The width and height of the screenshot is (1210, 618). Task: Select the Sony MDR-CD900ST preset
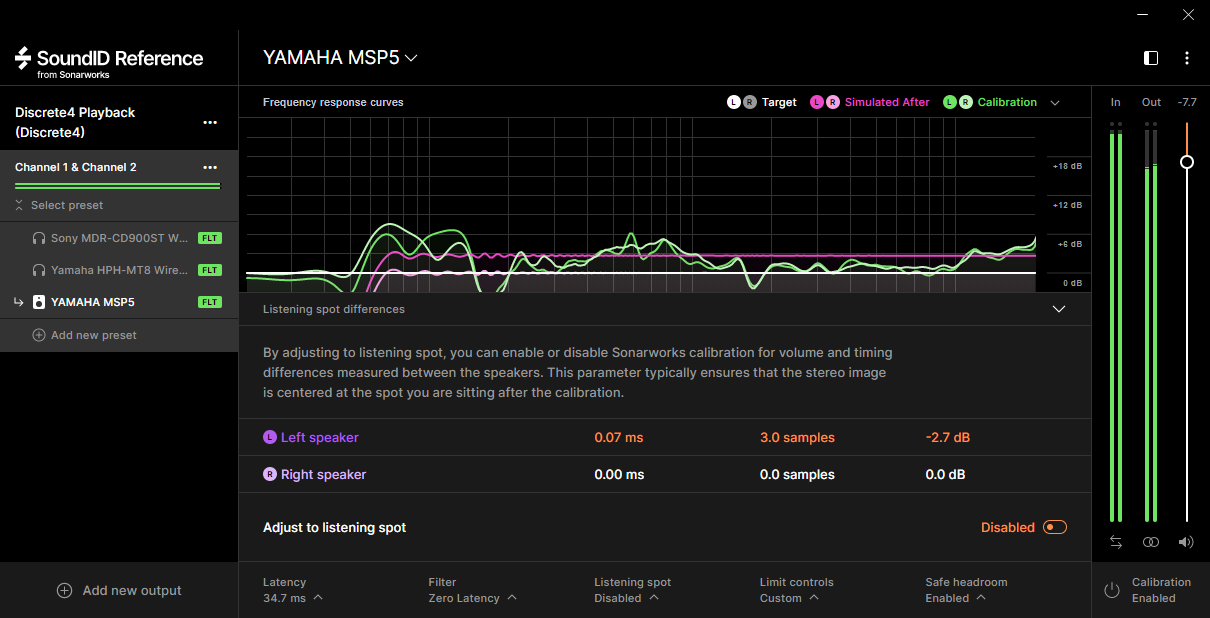[119, 239]
